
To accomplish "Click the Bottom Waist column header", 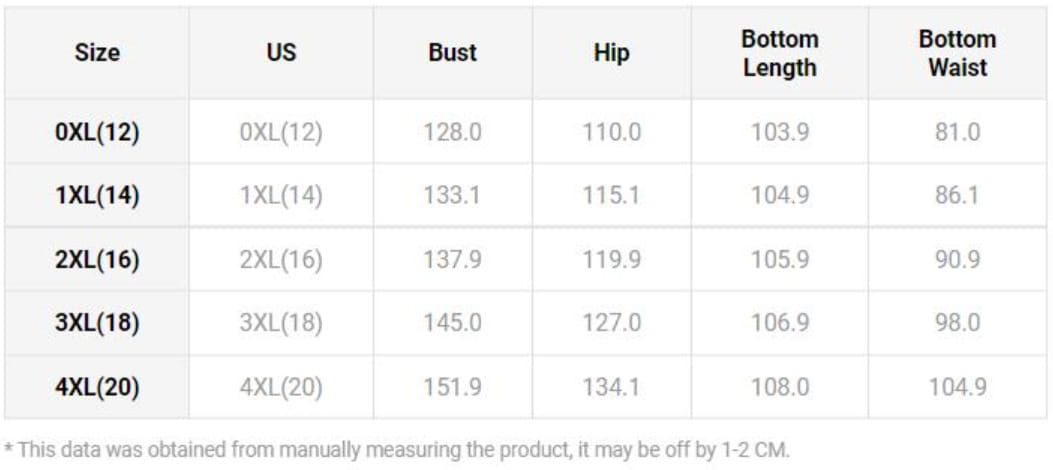I will pos(957,53).
